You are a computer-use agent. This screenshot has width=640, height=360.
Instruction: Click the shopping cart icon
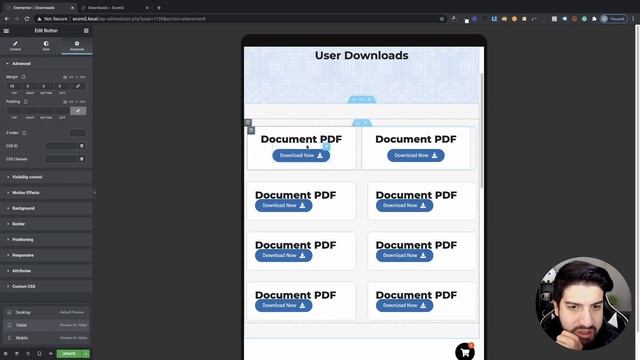[x=465, y=352]
